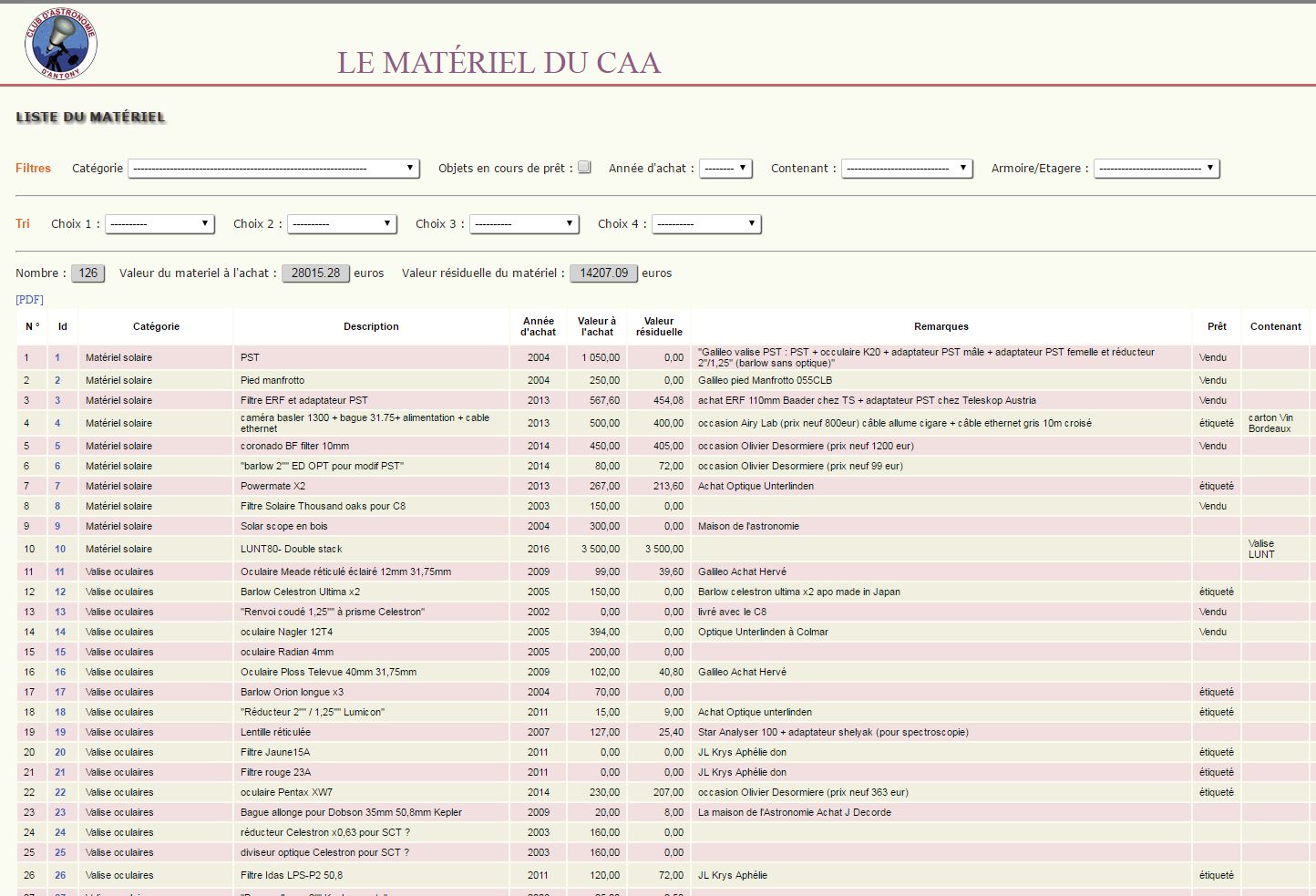Select sort option Choix 1 dropdown
The height and width of the screenshot is (896, 1316).
(159, 224)
